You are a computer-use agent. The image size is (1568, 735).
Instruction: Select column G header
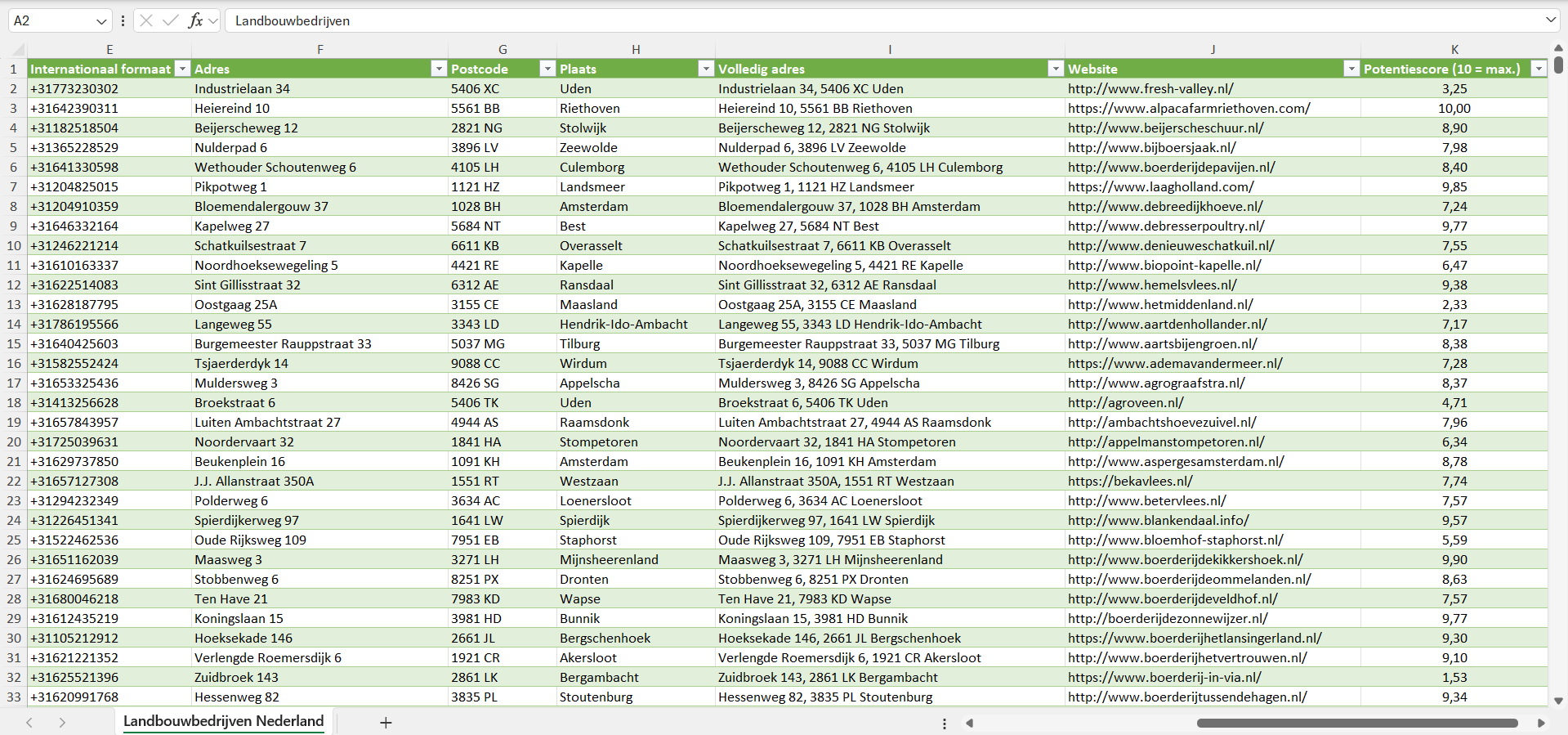(x=503, y=49)
